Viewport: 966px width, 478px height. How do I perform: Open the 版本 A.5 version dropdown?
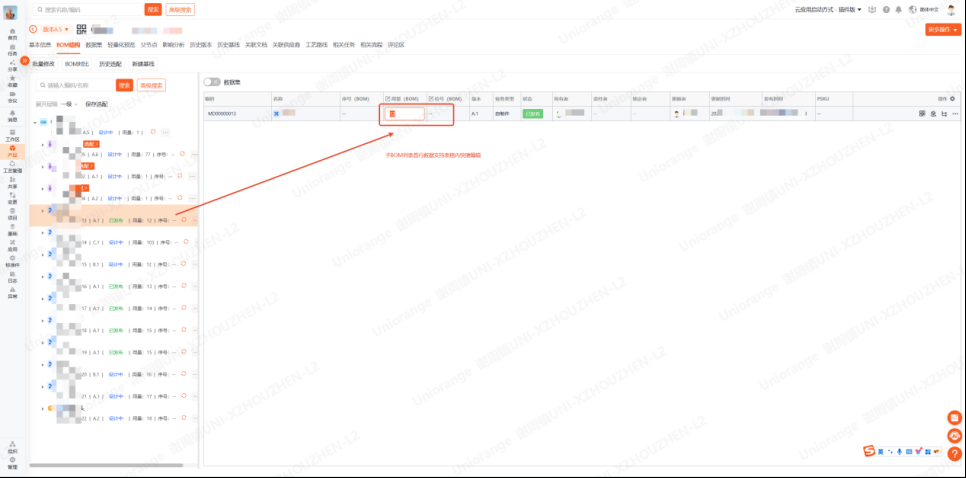coord(56,29)
